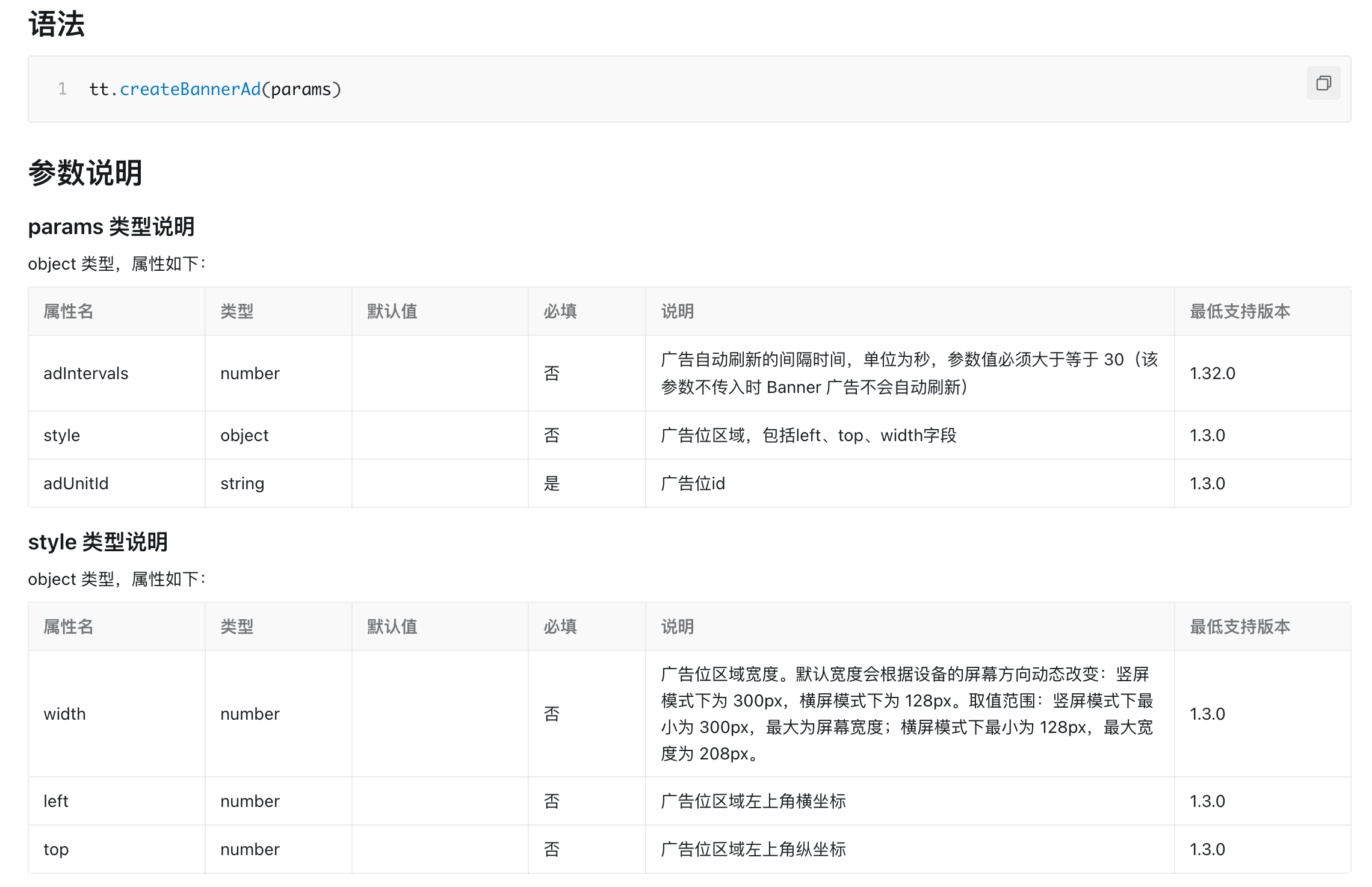1372x887 pixels.
Task: Click the top property name cell
Action: point(56,850)
